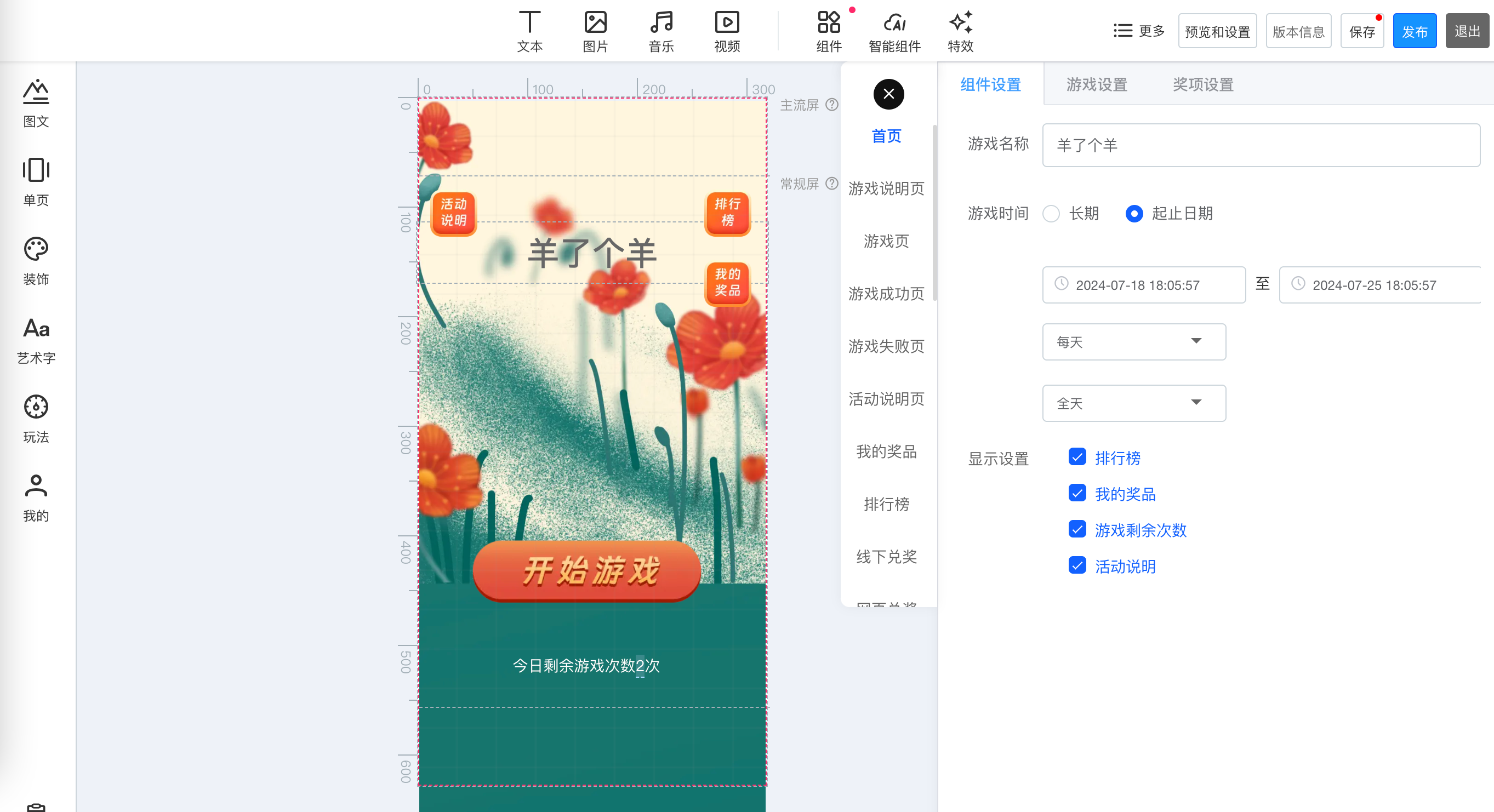Image resolution: width=1494 pixels, height=812 pixels.
Task: Open the 图文 sidebar panel
Action: coord(36,103)
